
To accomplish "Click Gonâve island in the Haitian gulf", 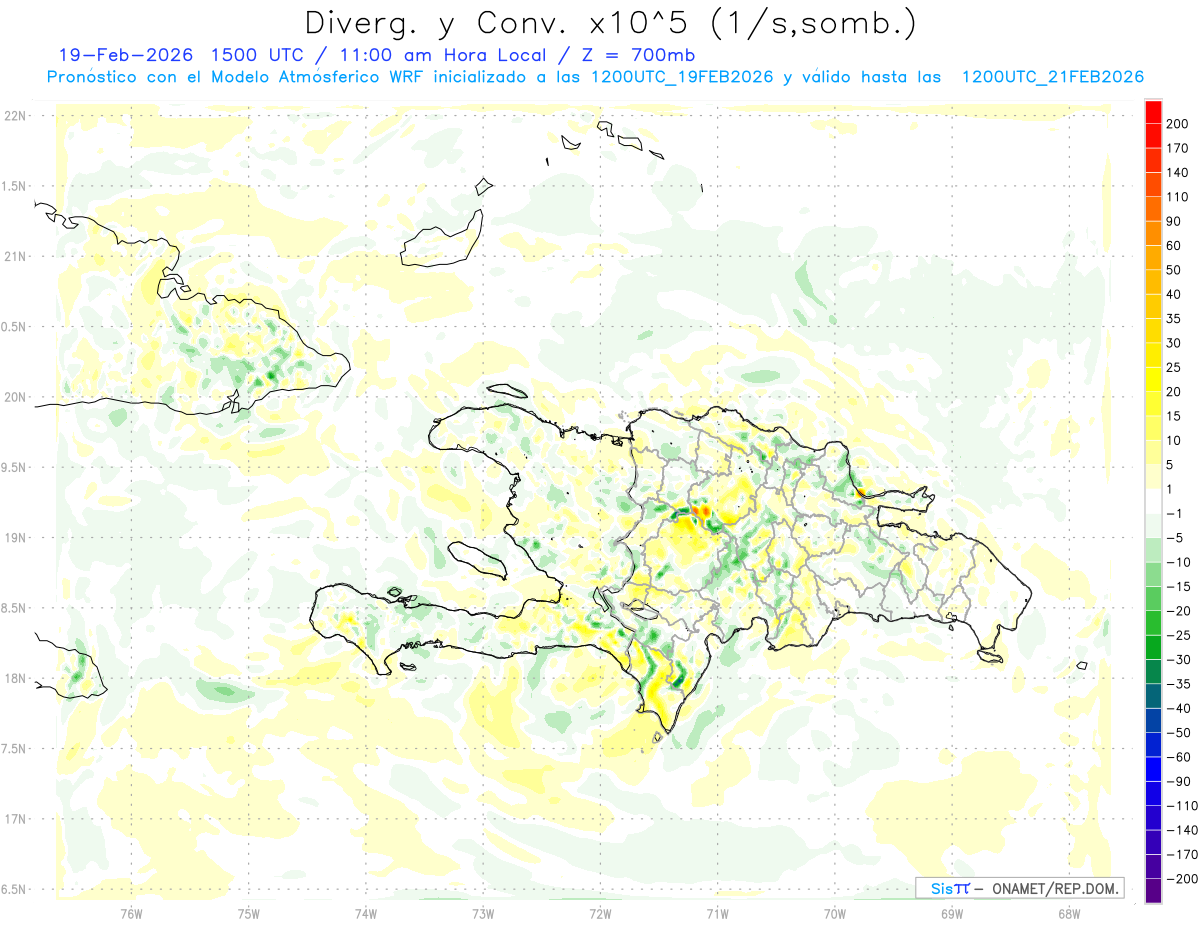I will [x=478, y=562].
